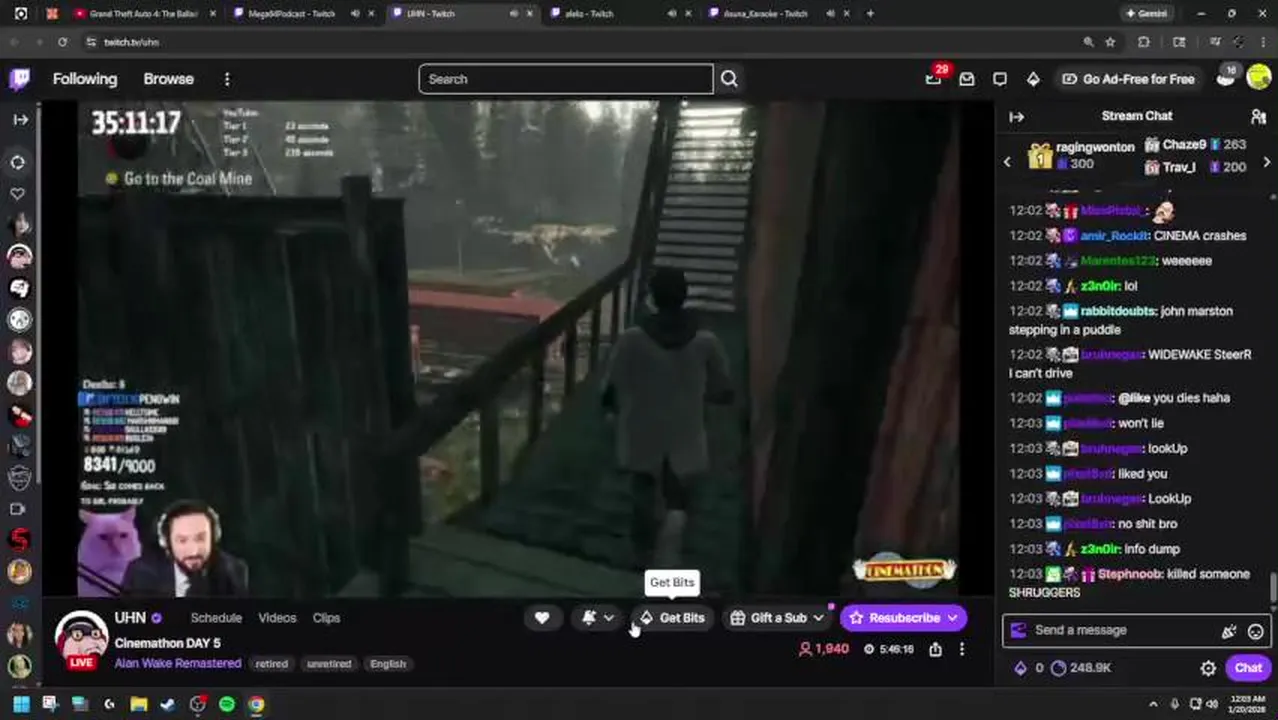
Task: Open the notification bell dropdown
Action: [x=598, y=618]
